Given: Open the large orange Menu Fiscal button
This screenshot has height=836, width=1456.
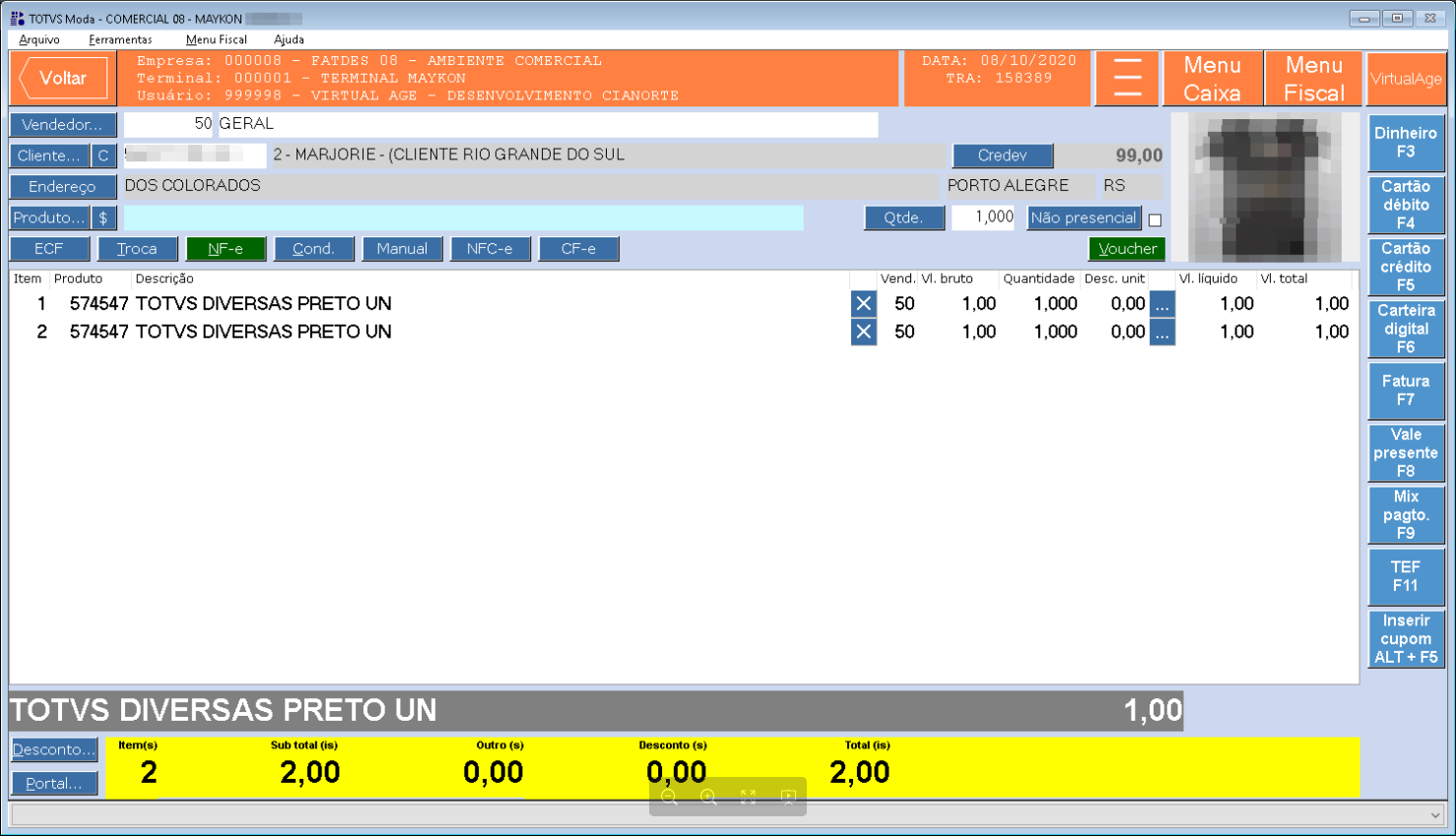Looking at the screenshot, I should point(1314,78).
